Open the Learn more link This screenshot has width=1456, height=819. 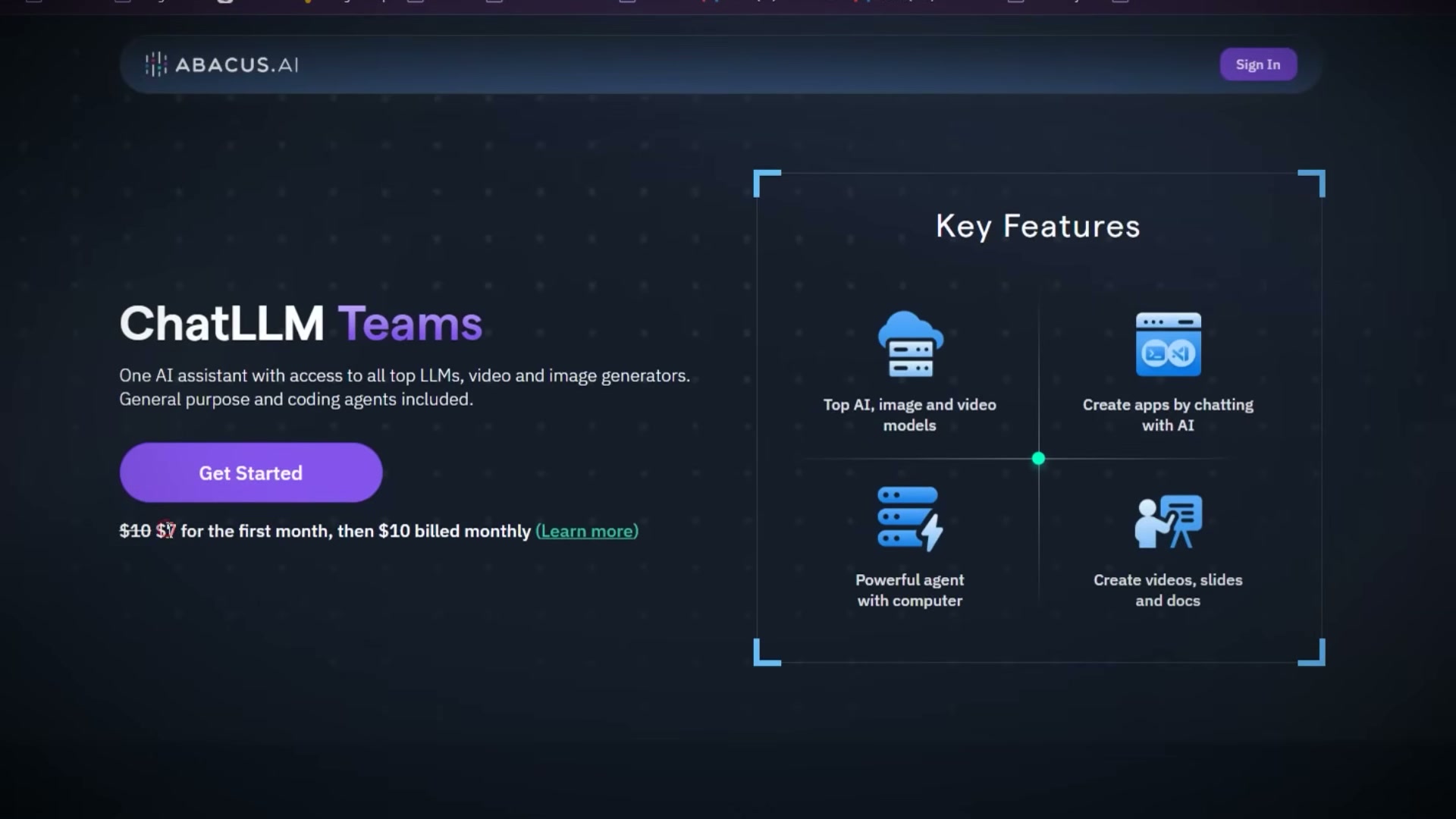click(587, 531)
